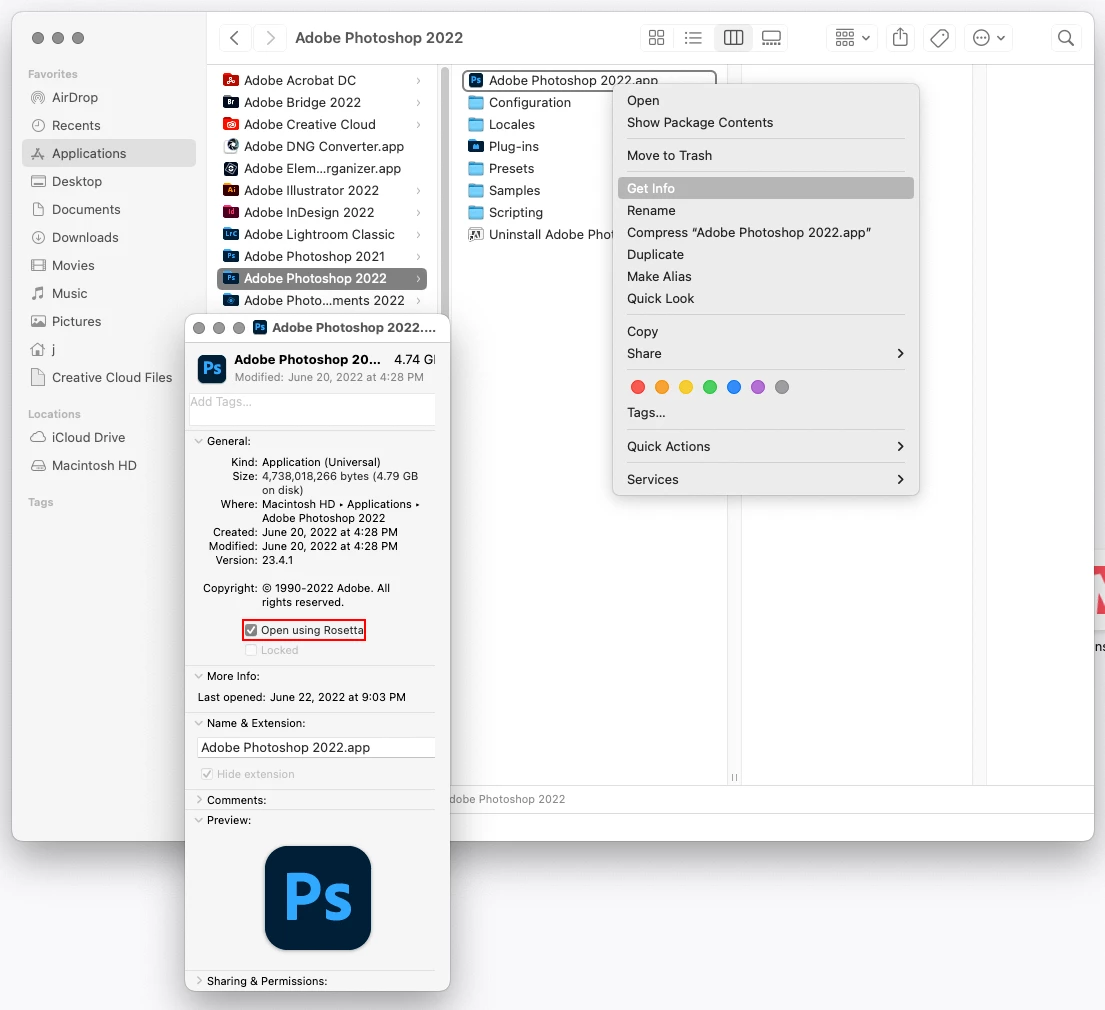Select the Uninstall Adobe Photoshop item
Viewport: 1105px width, 1010px height.
tap(541, 235)
